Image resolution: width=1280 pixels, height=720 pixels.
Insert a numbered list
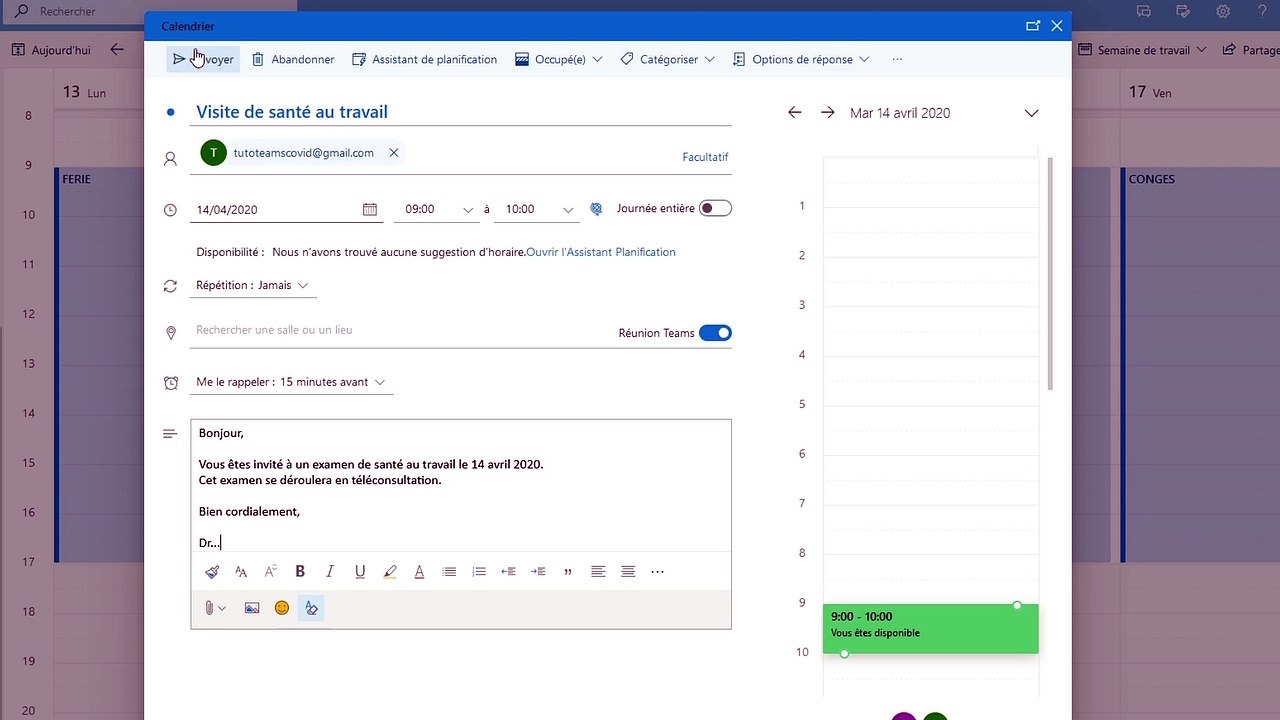tap(479, 572)
